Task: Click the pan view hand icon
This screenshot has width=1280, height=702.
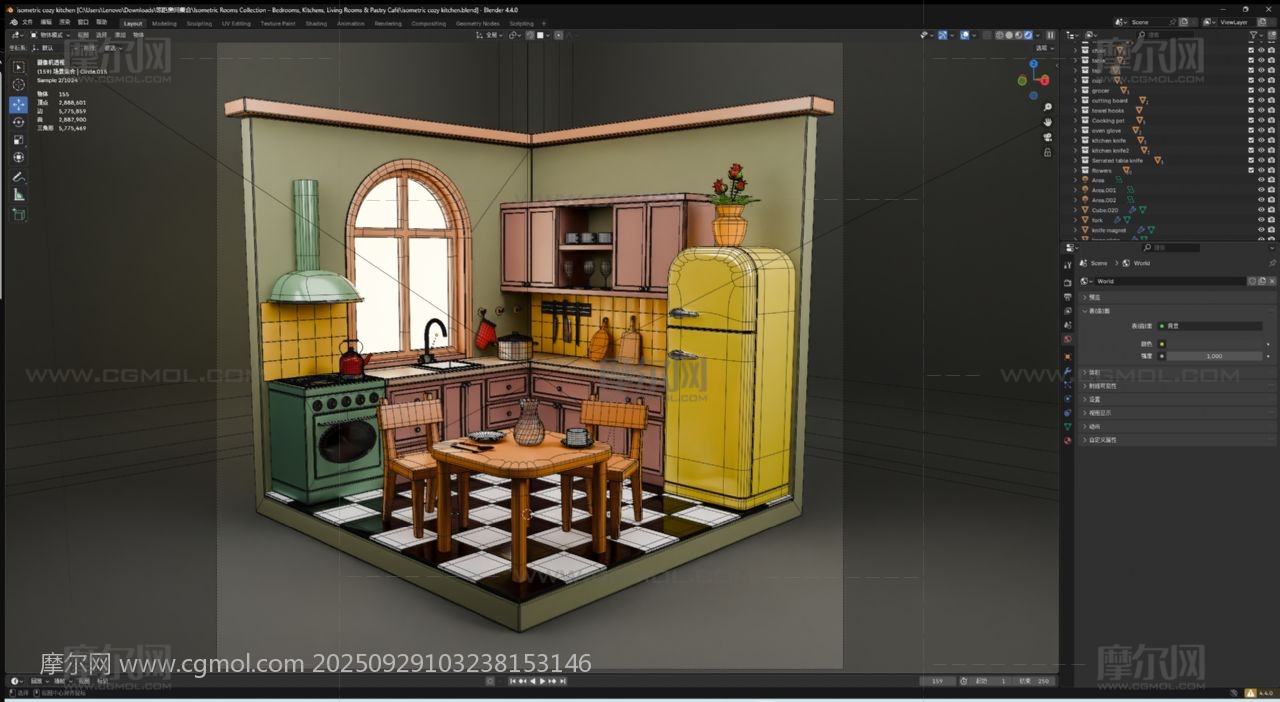Action: coord(1047,122)
